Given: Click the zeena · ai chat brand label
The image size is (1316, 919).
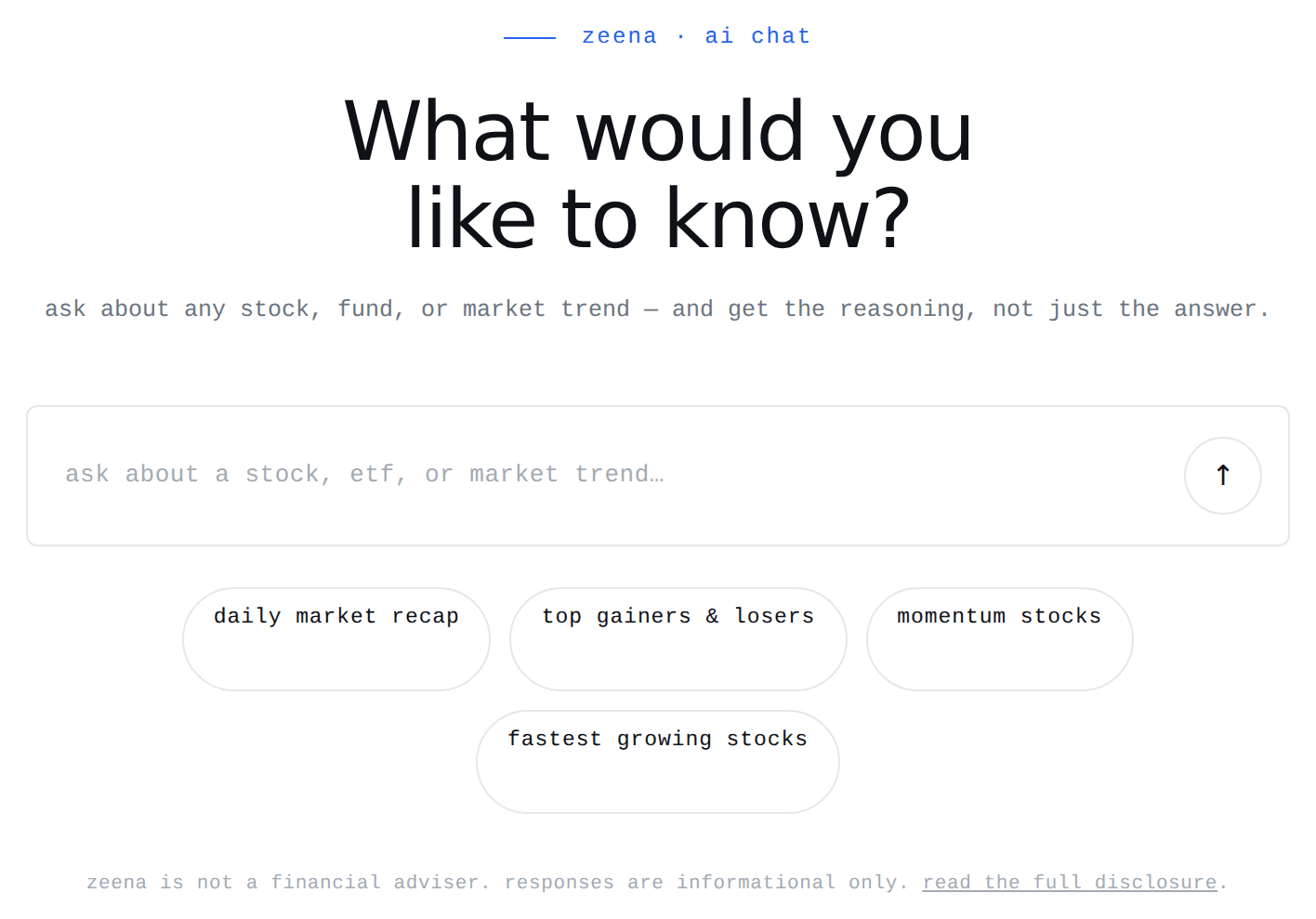Looking at the screenshot, I should point(696,36).
